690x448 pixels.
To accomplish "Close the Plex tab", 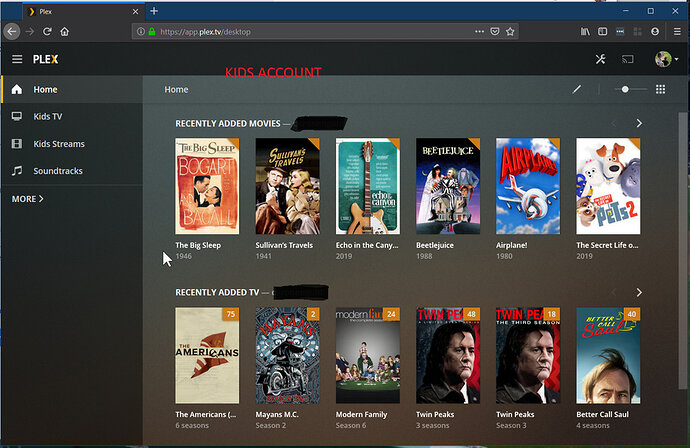I will 136,12.
